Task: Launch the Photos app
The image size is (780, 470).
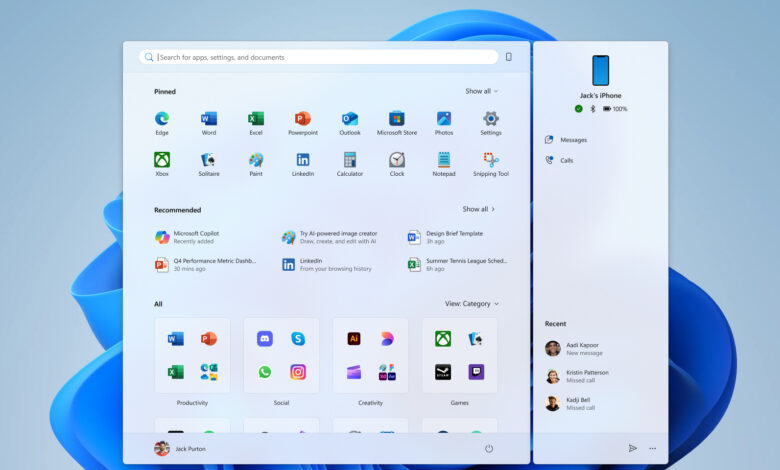Action: [444, 122]
